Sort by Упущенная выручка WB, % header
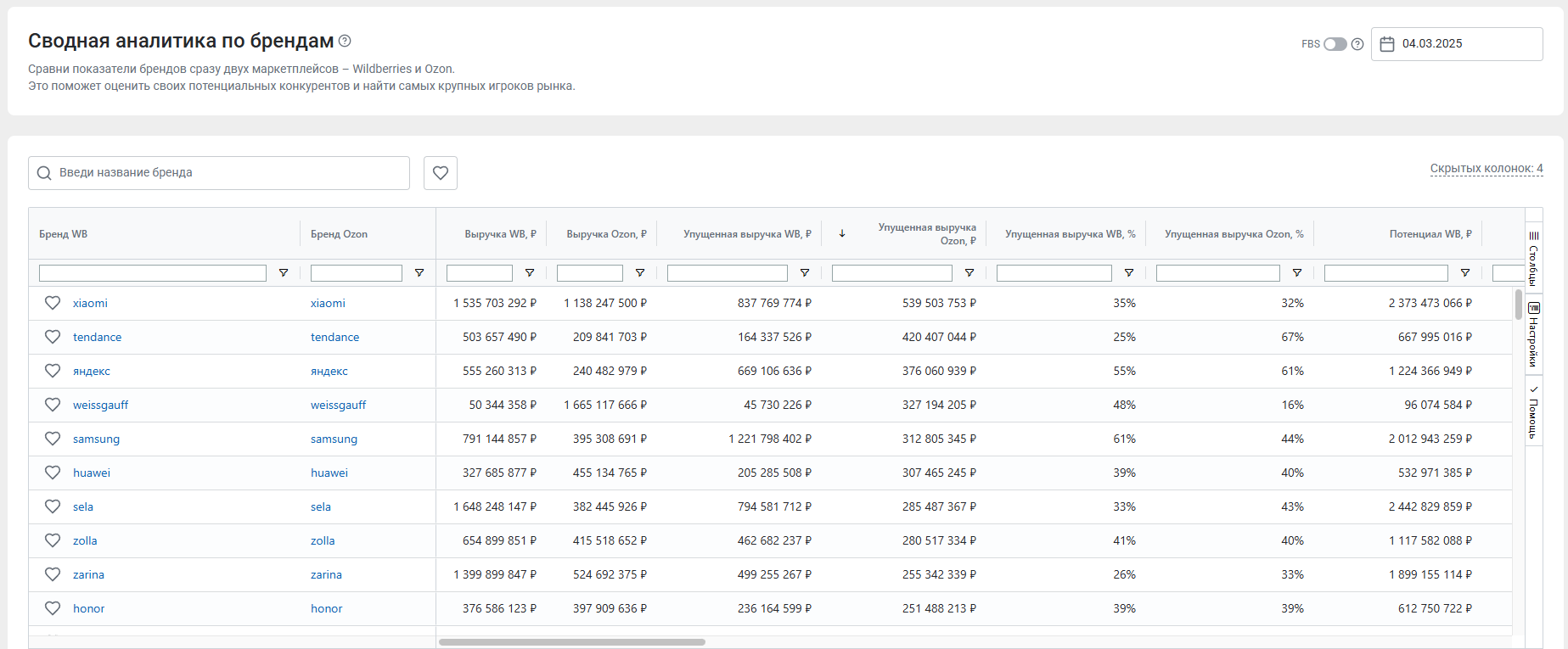 click(x=1071, y=234)
